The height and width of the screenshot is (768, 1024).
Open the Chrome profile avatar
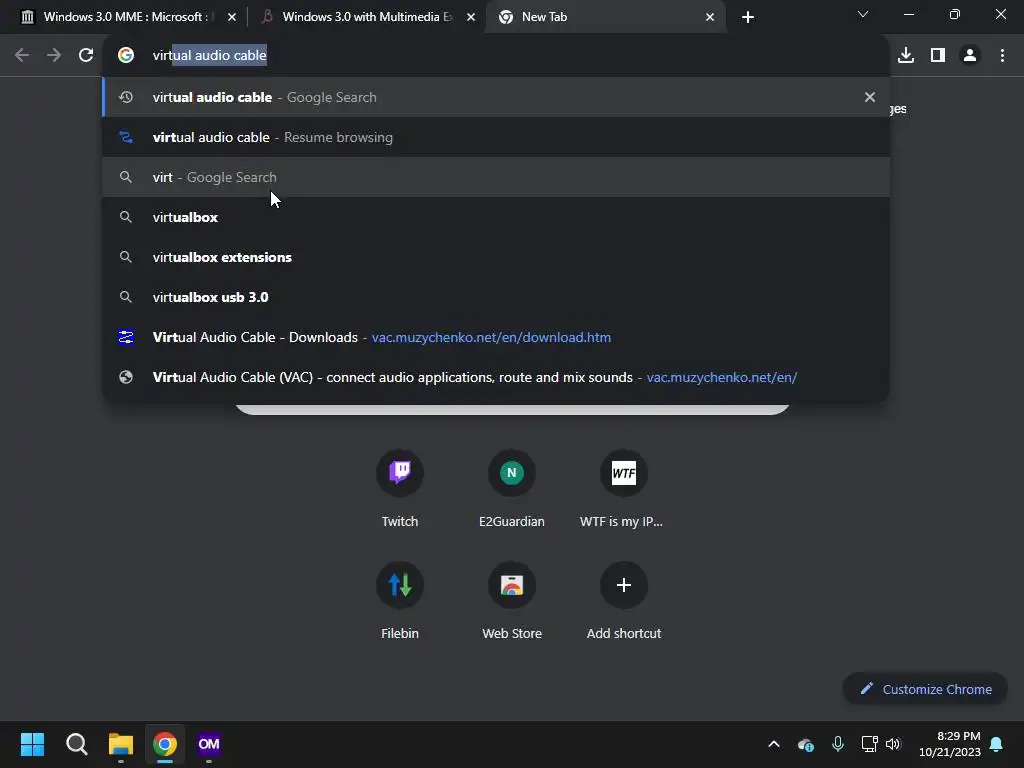coord(970,56)
